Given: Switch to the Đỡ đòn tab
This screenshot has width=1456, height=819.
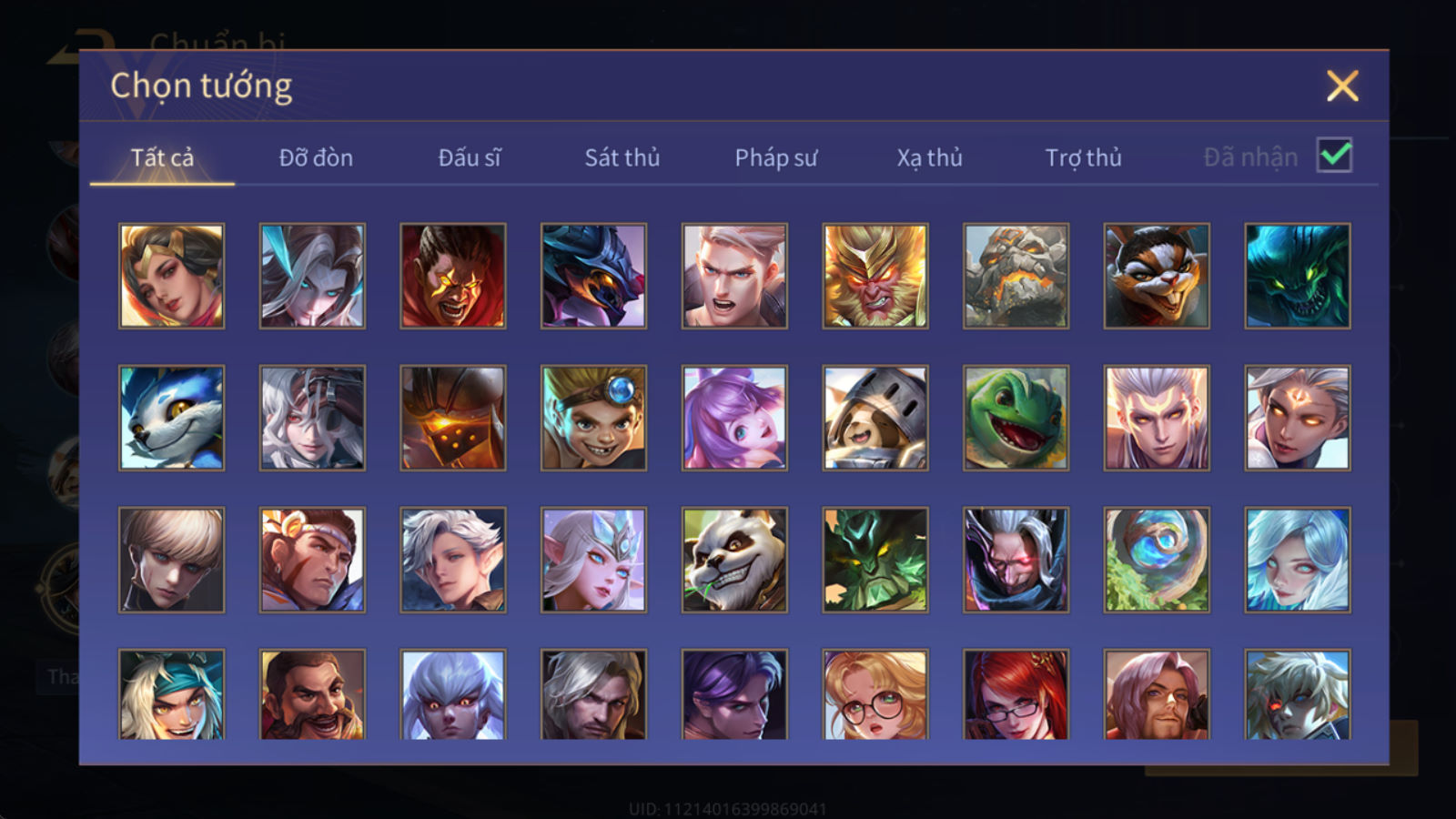Looking at the screenshot, I should pos(316,157).
